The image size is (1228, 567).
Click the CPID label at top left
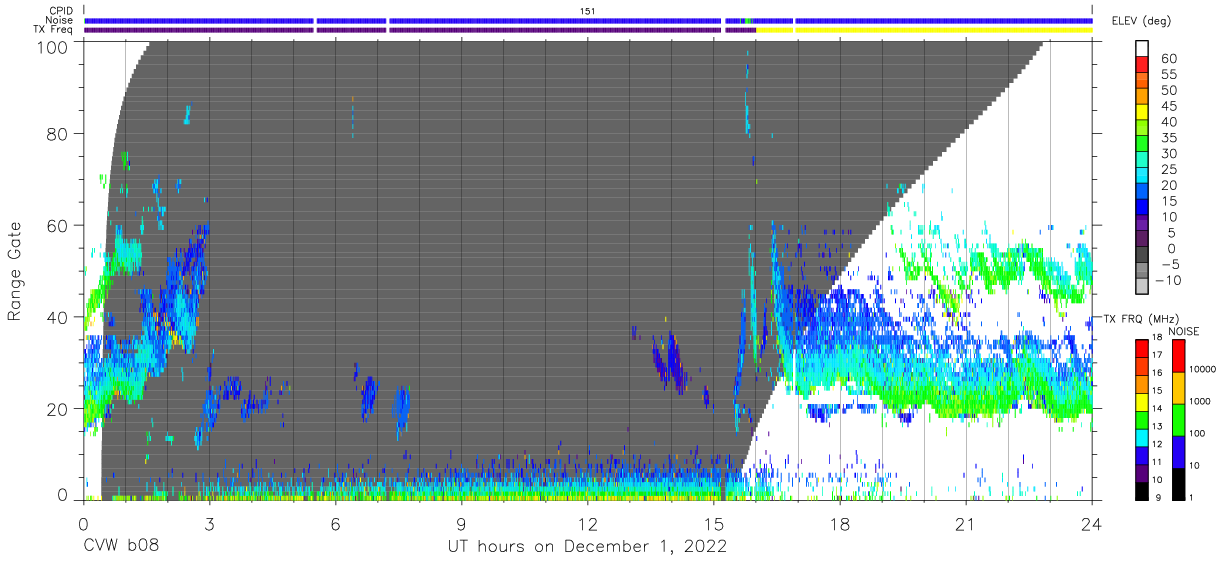pyautogui.click(x=60, y=11)
